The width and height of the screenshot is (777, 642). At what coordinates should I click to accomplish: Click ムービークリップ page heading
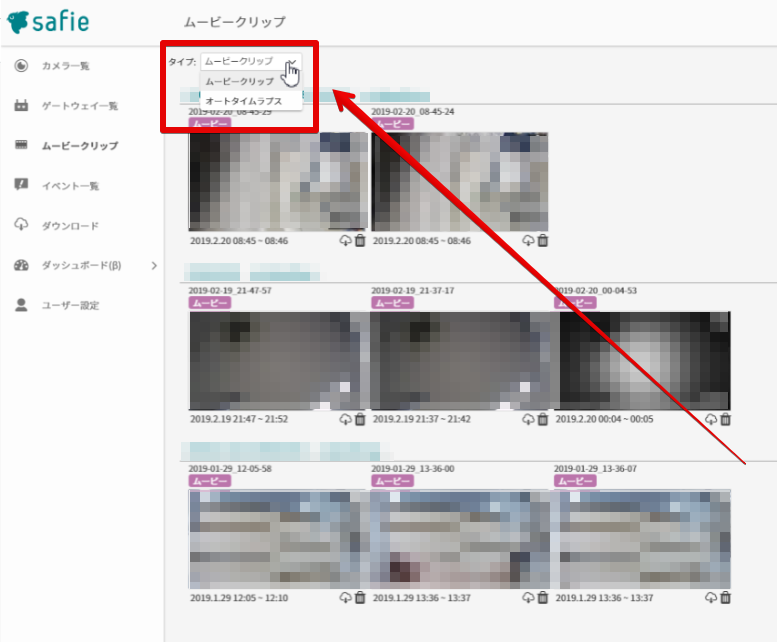tap(235, 22)
